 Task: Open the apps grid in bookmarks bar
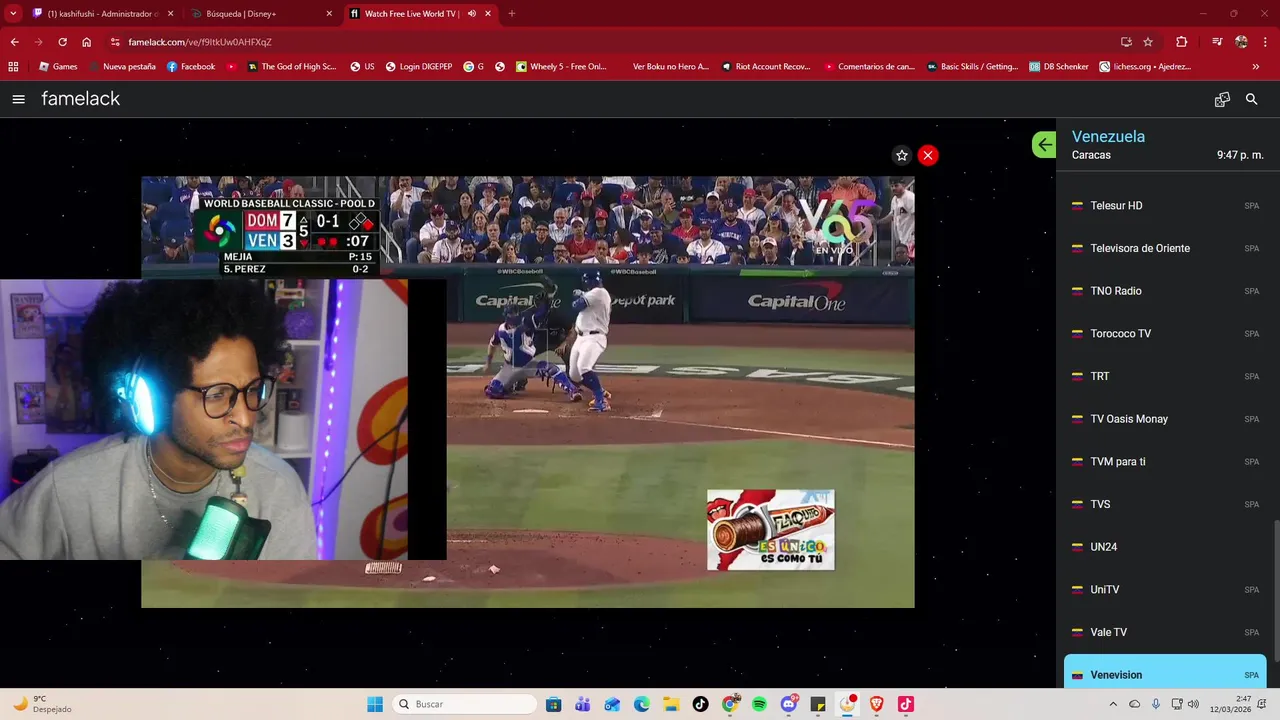click(13, 67)
